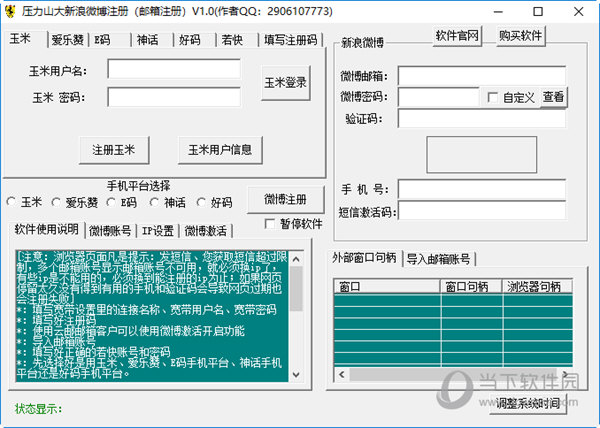Click the 玉米用户名 input field
This screenshot has height=428, width=600.
pos(174,69)
